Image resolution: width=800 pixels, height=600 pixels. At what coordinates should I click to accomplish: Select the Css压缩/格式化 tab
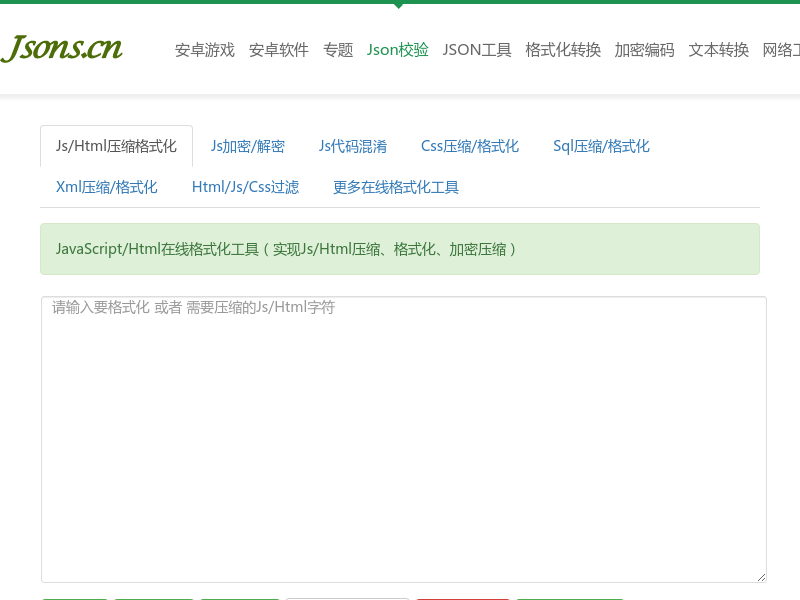pyautogui.click(x=469, y=146)
